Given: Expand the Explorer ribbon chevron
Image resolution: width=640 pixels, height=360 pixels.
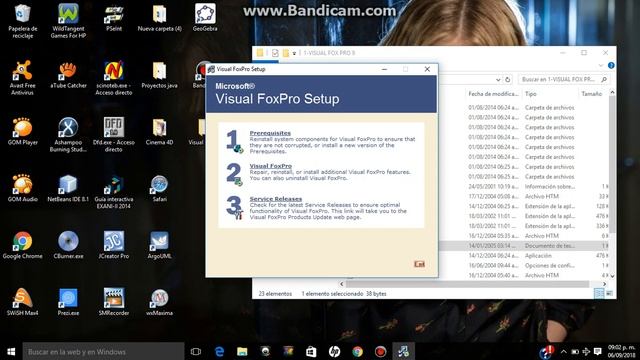Looking at the screenshot, I should [x=600, y=65].
